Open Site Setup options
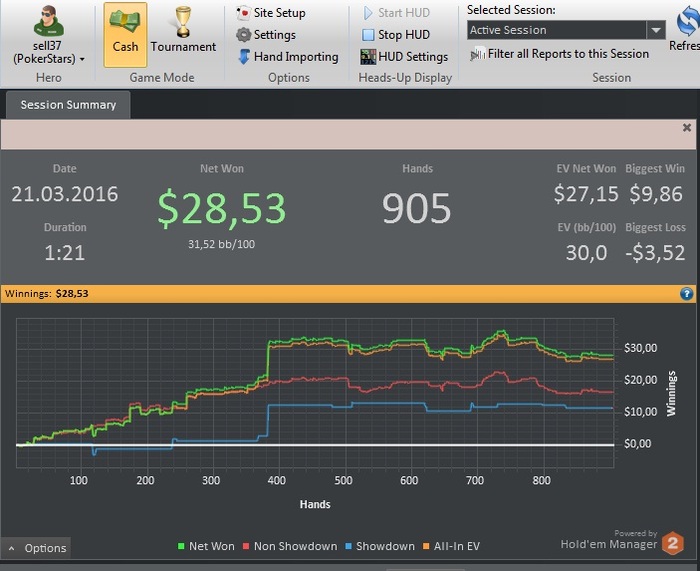700x571 pixels. click(271, 13)
